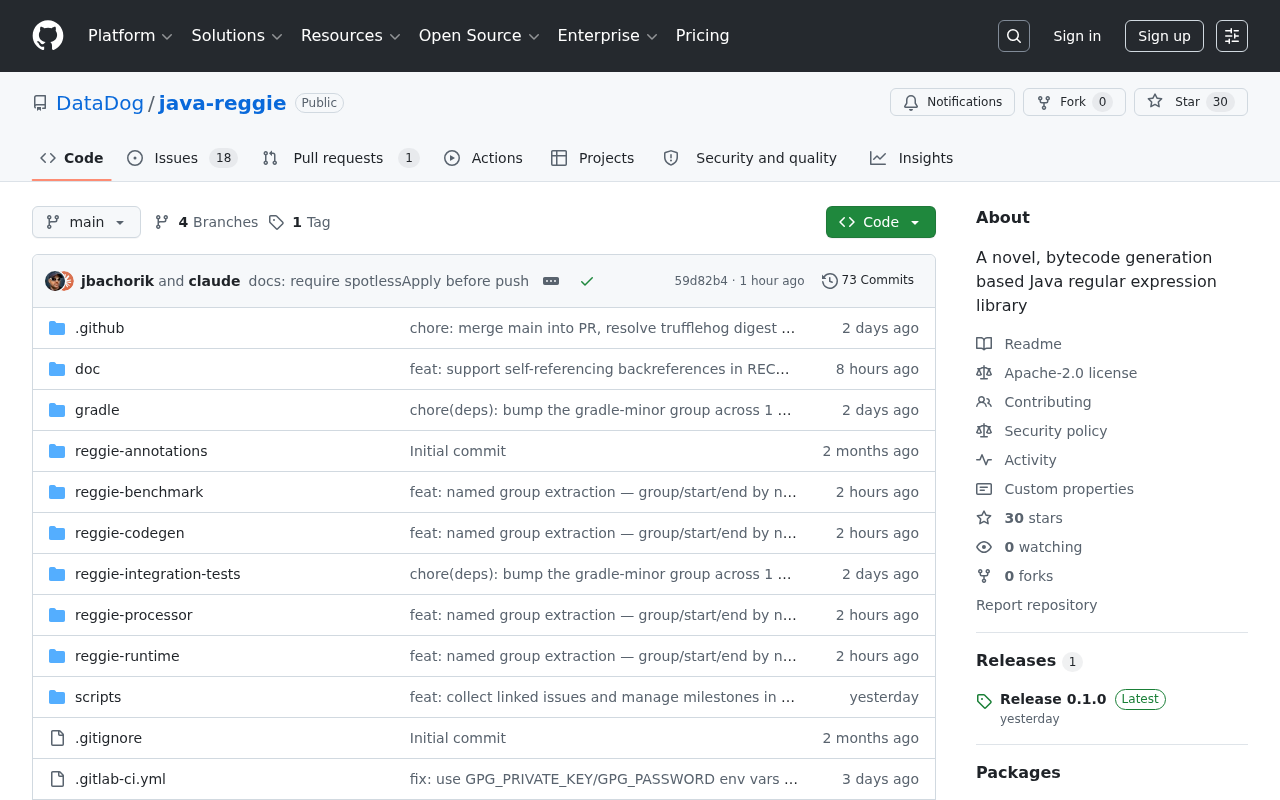Image resolution: width=1280 pixels, height=800 pixels.
Task: Open the green Code dropdown button
Action: (881, 222)
